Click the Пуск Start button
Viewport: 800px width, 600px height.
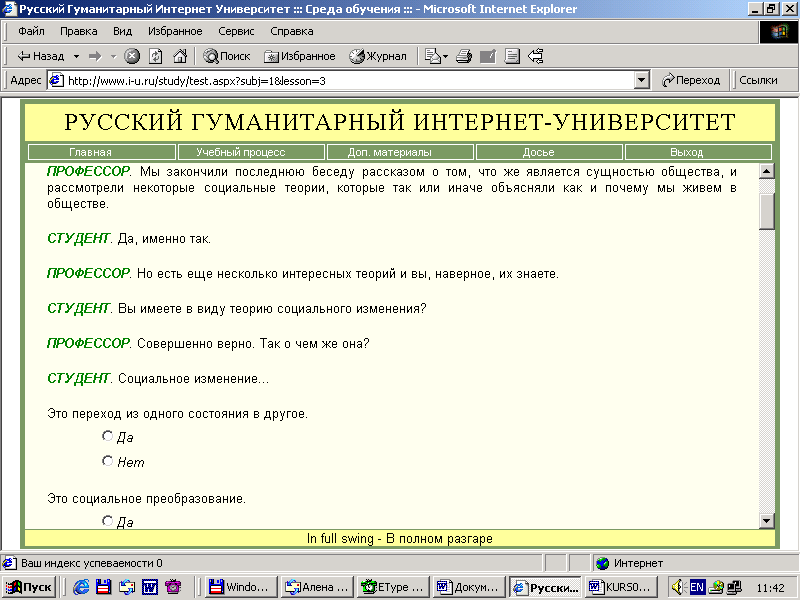29,587
